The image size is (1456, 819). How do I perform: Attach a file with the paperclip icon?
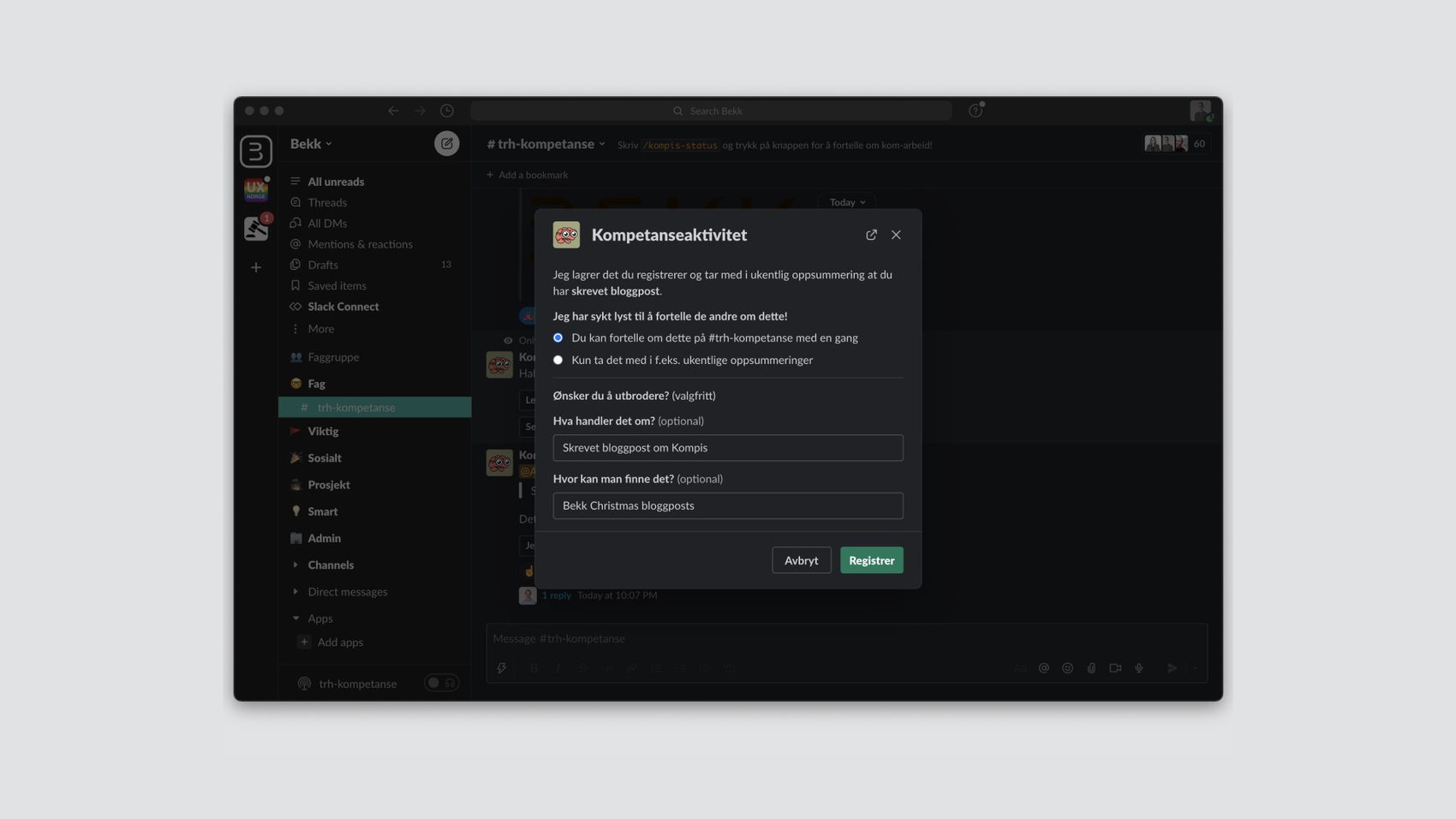point(1091,668)
